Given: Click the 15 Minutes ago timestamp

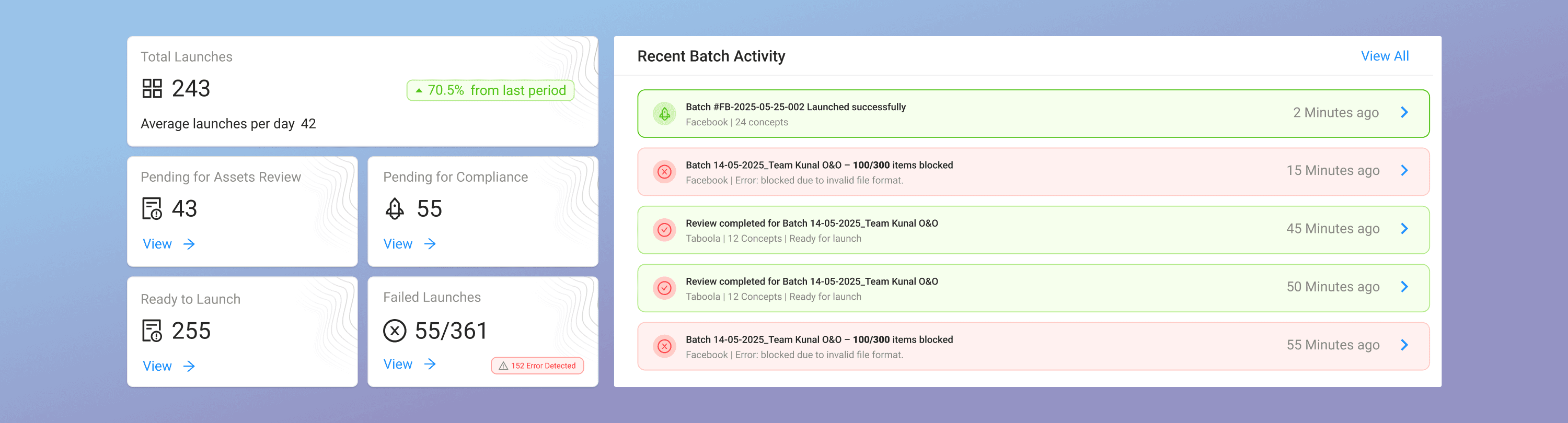Looking at the screenshot, I should (1332, 170).
